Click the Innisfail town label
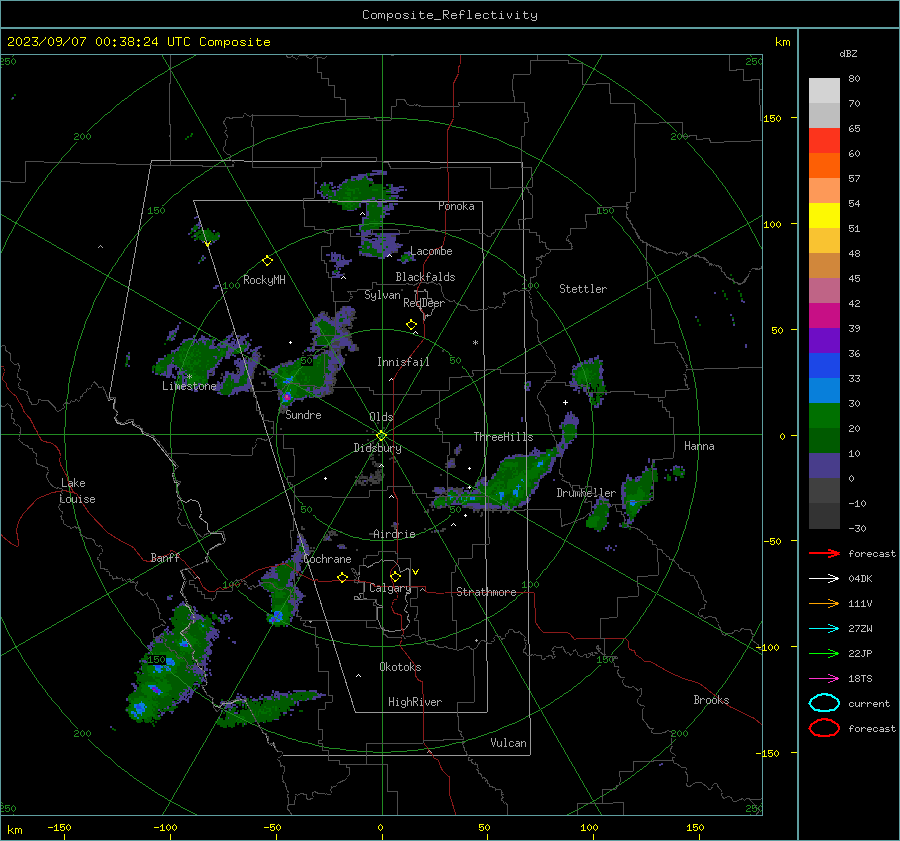This screenshot has width=900, height=841. (x=403, y=362)
